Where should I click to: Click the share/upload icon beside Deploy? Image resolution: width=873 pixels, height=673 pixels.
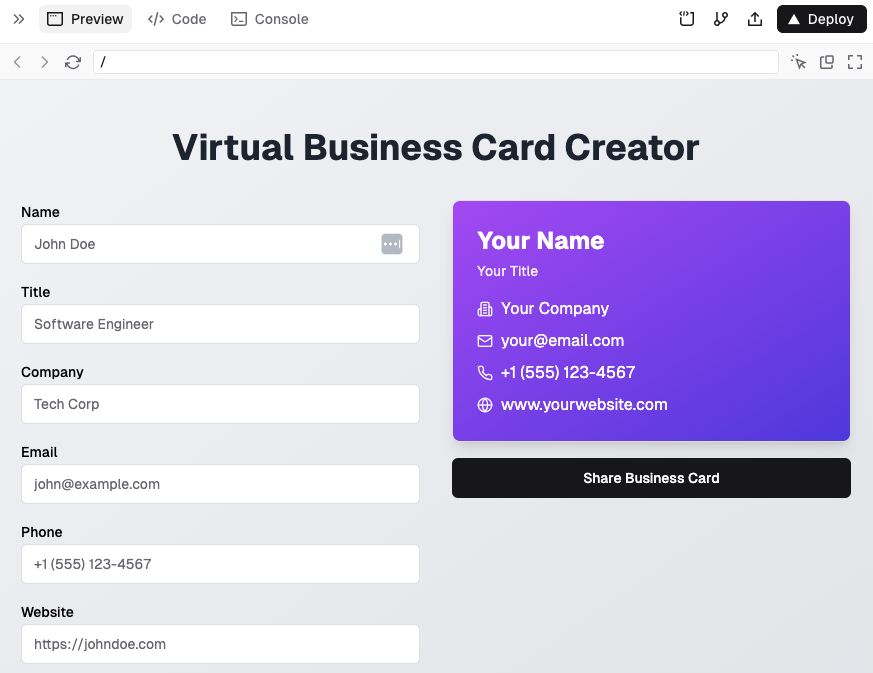[x=755, y=19]
